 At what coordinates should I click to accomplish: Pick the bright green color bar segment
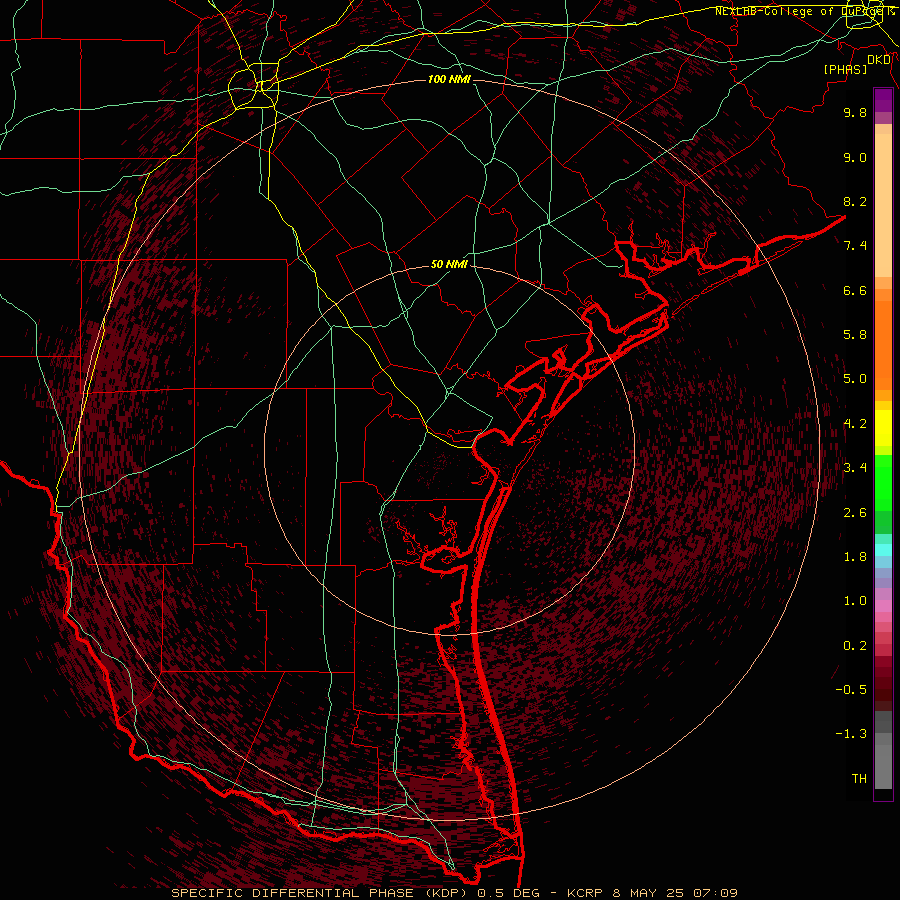883,481
